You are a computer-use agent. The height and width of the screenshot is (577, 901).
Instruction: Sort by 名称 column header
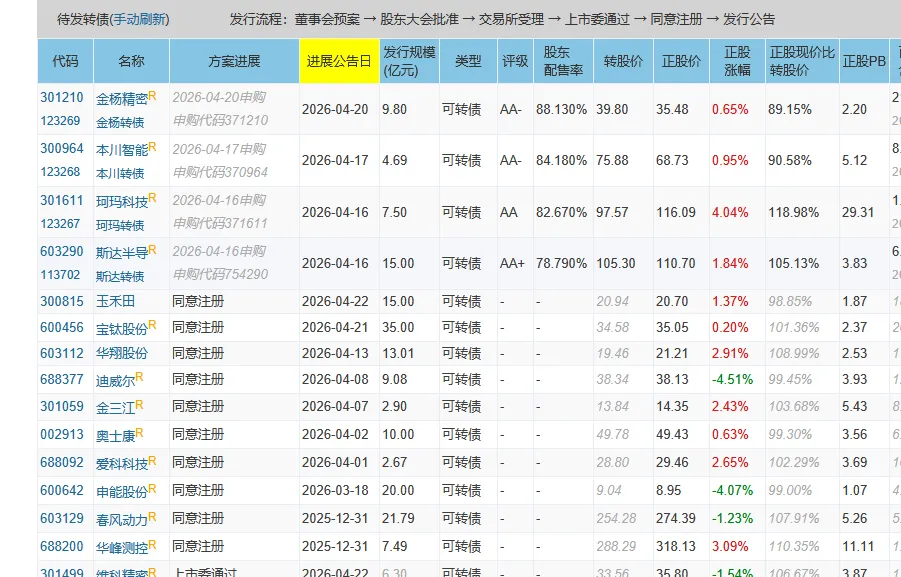coord(131,61)
